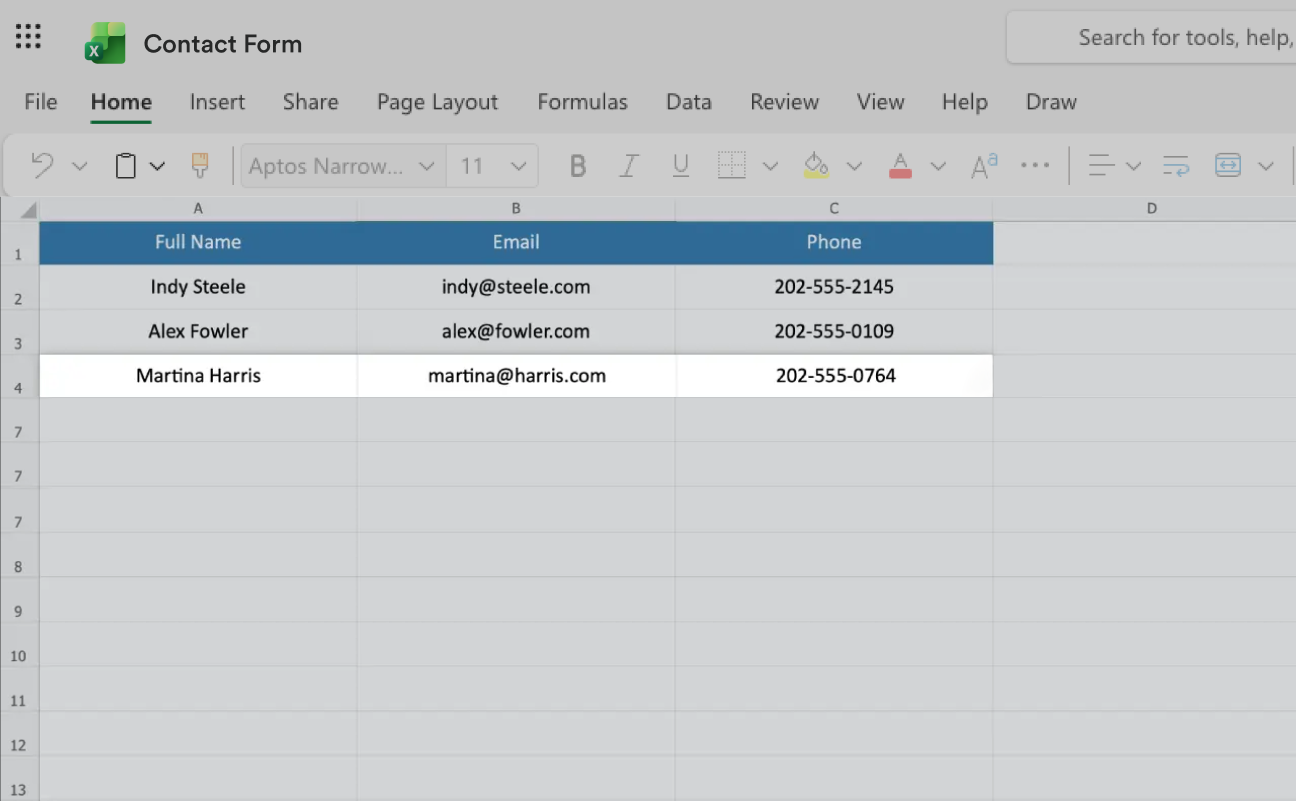Expand the fill color options dropdown

tap(855, 165)
